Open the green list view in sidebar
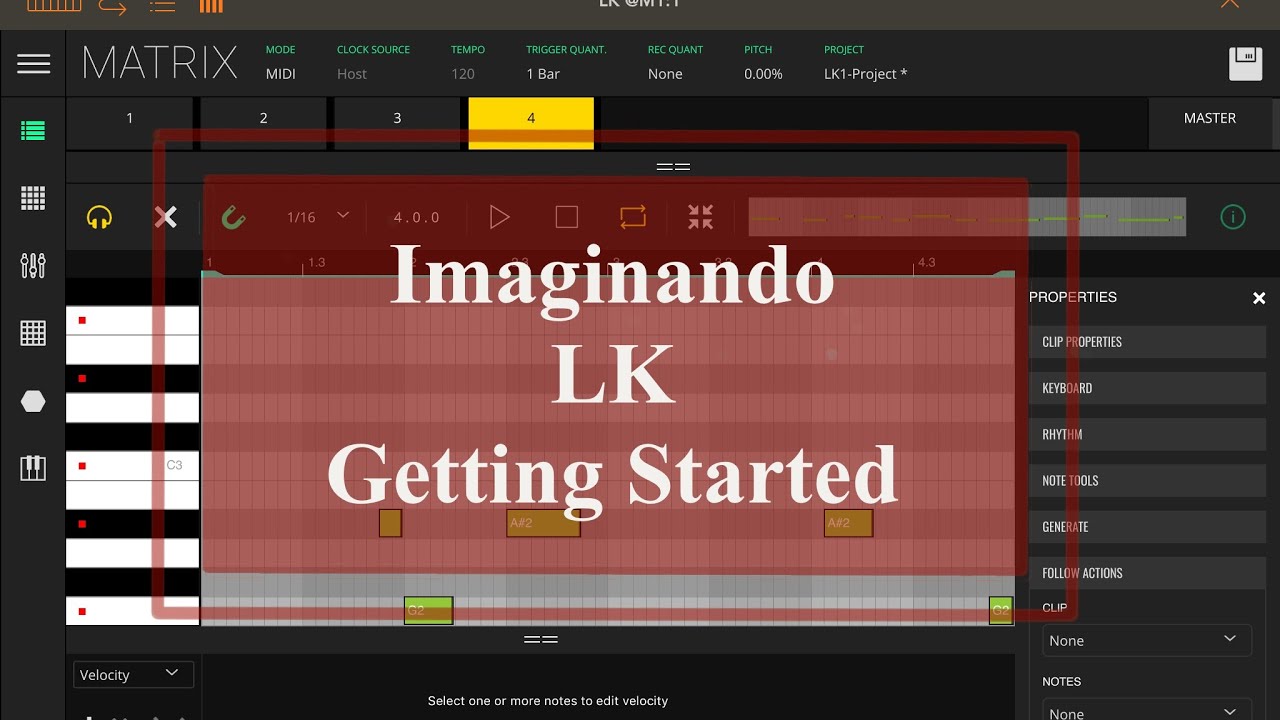Screen dimensions: 1280x720 (x=33, y=130)
